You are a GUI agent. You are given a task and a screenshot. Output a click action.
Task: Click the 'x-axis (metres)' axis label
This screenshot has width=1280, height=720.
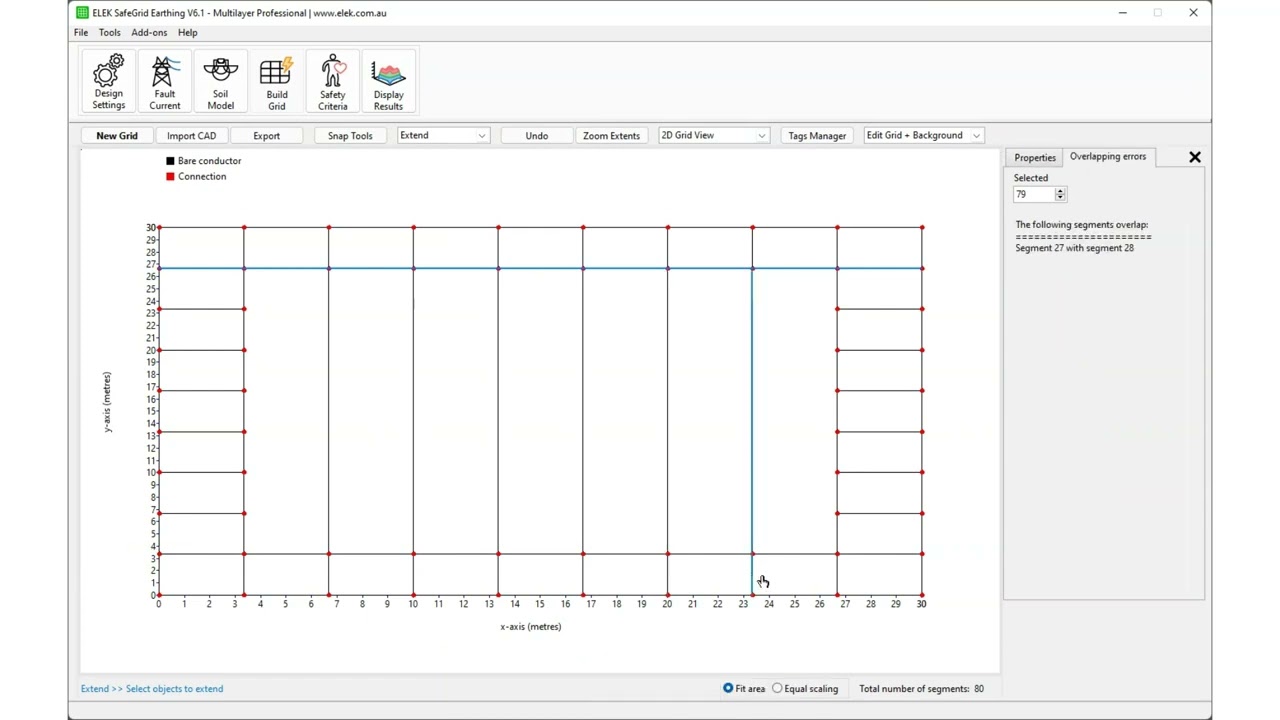pos(531,627)
